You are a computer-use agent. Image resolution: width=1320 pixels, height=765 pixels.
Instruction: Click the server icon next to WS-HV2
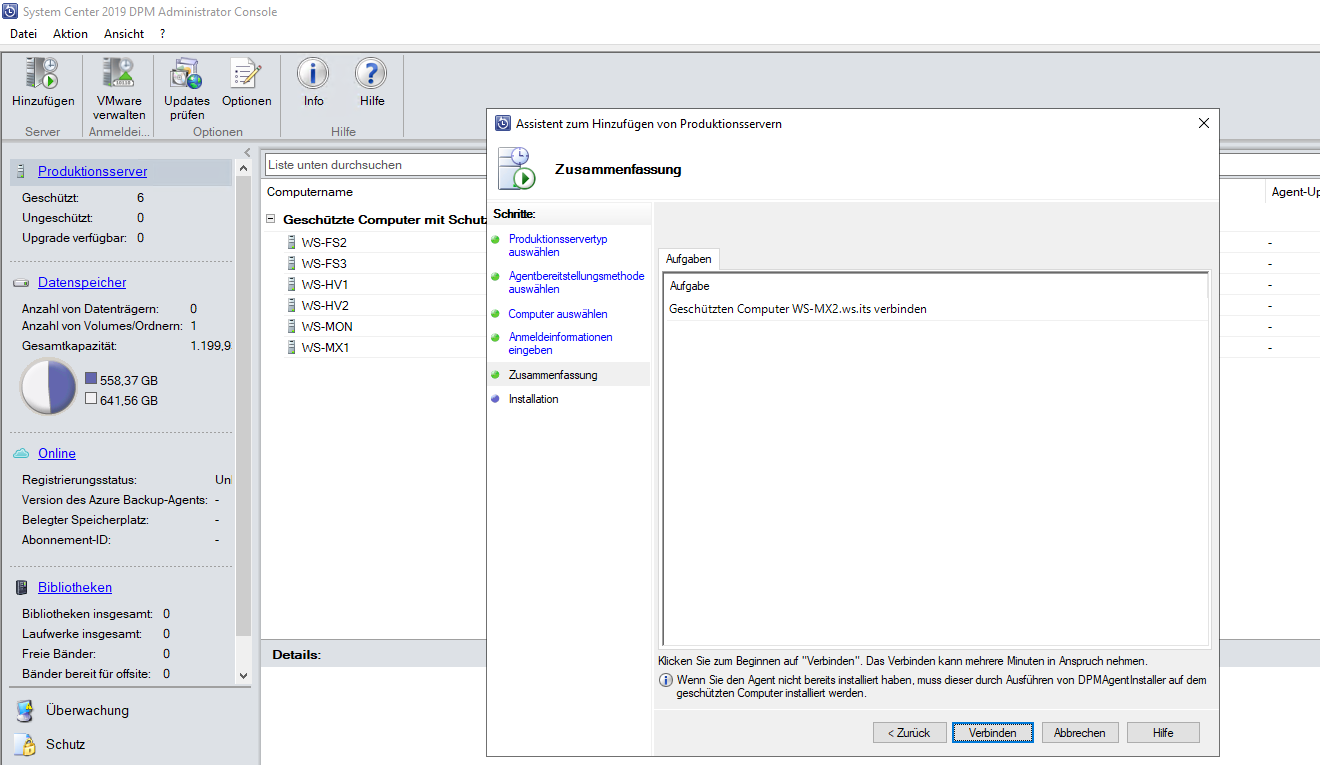point(292,305)
